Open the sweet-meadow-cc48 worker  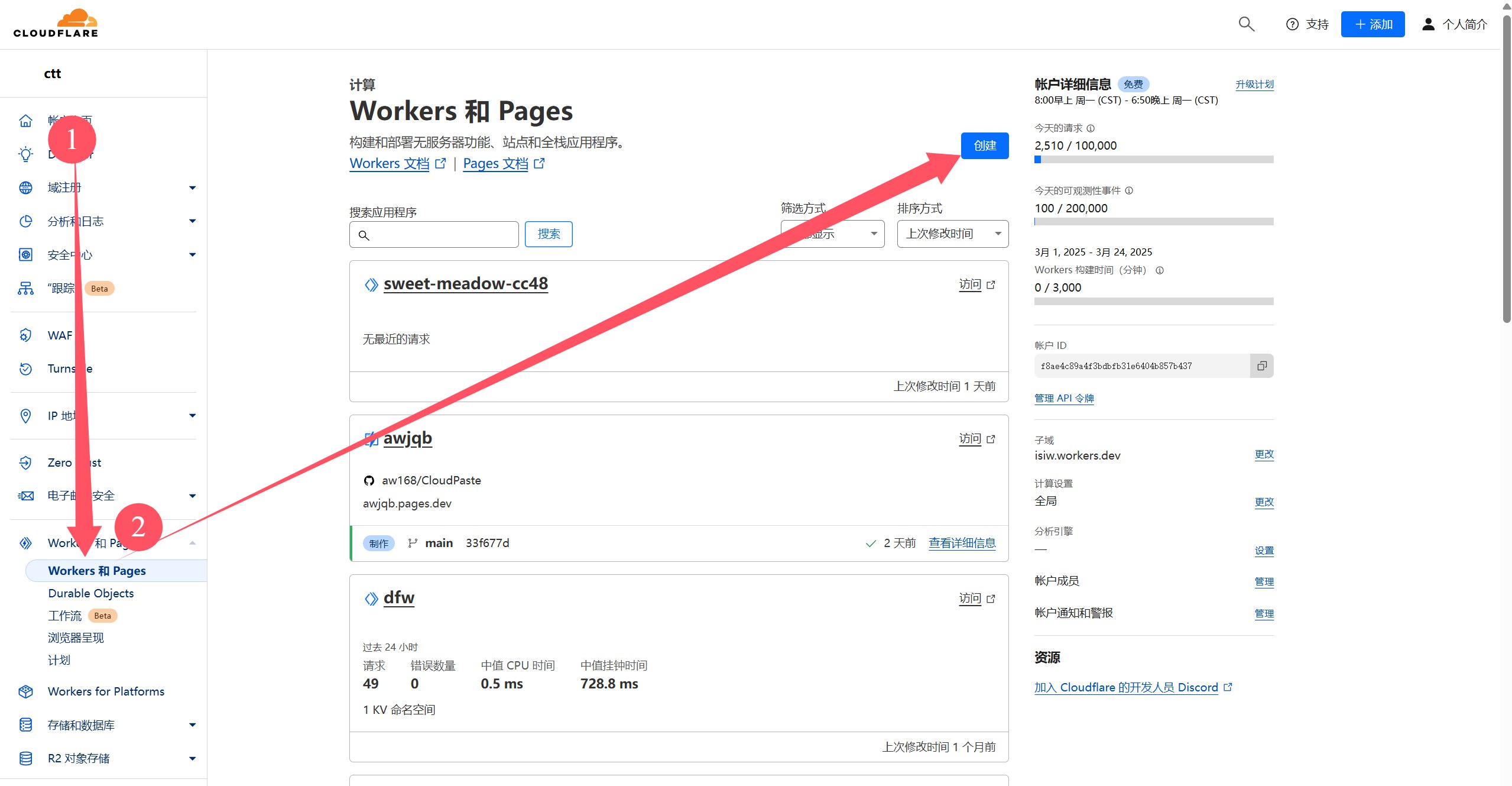[466, 284]
